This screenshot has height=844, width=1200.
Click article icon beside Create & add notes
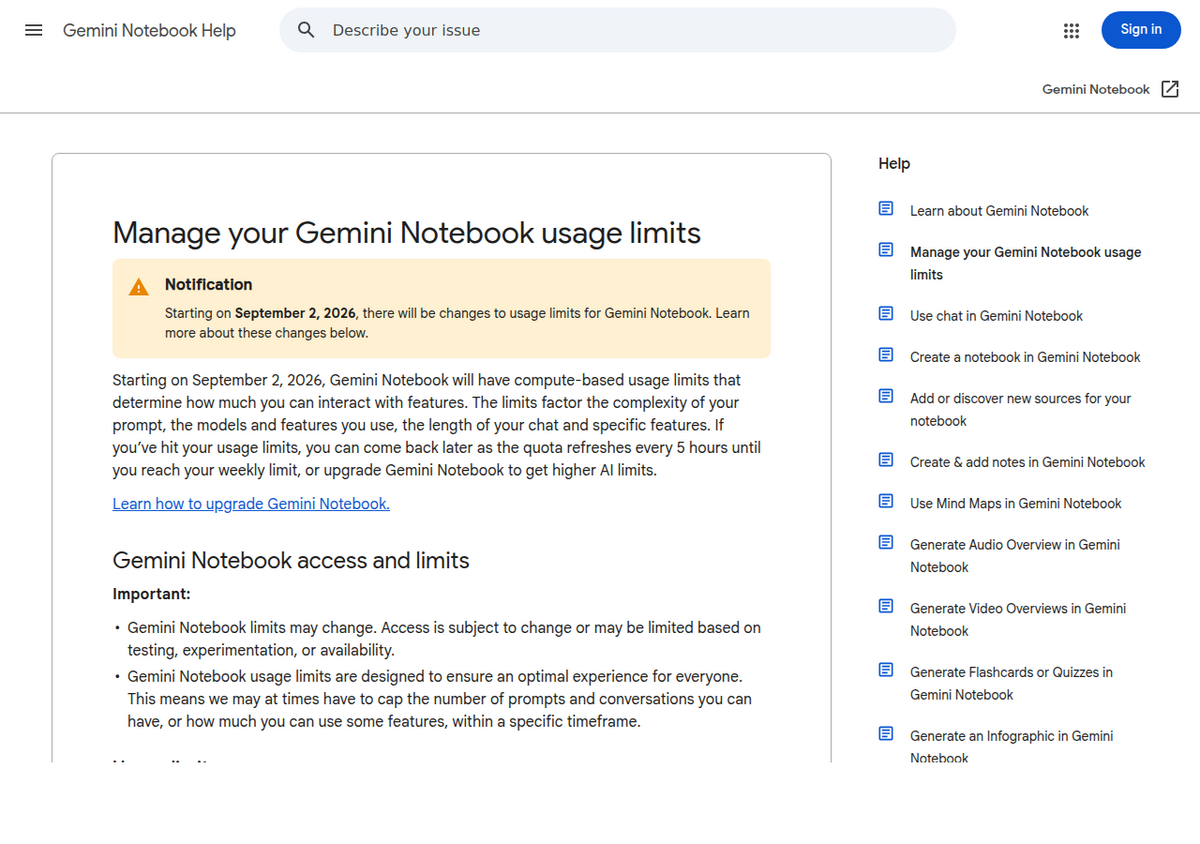[886, 460]
